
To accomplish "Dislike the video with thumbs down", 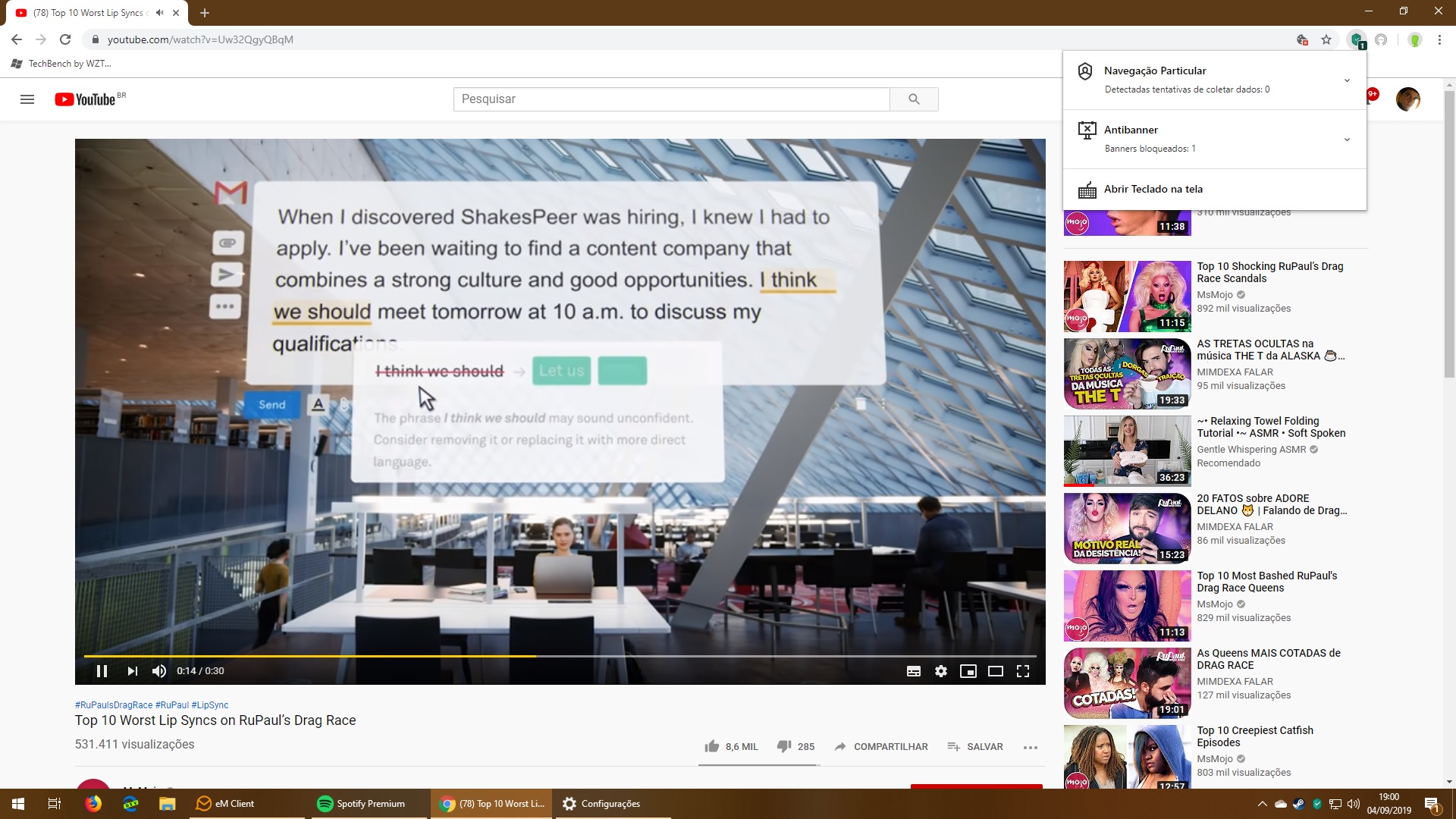I will point(784,746).
